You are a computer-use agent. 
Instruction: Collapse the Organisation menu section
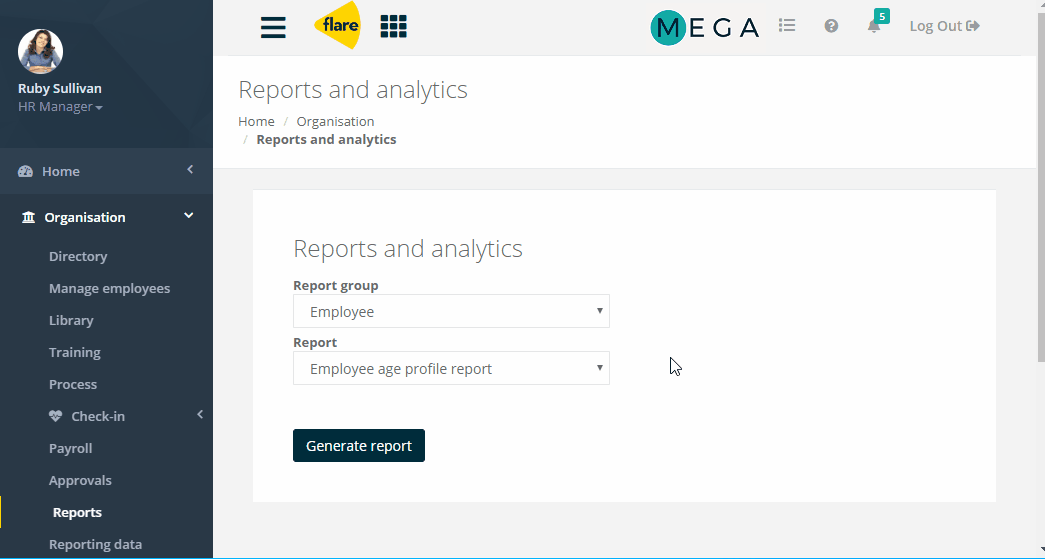(x=189, y=216)
